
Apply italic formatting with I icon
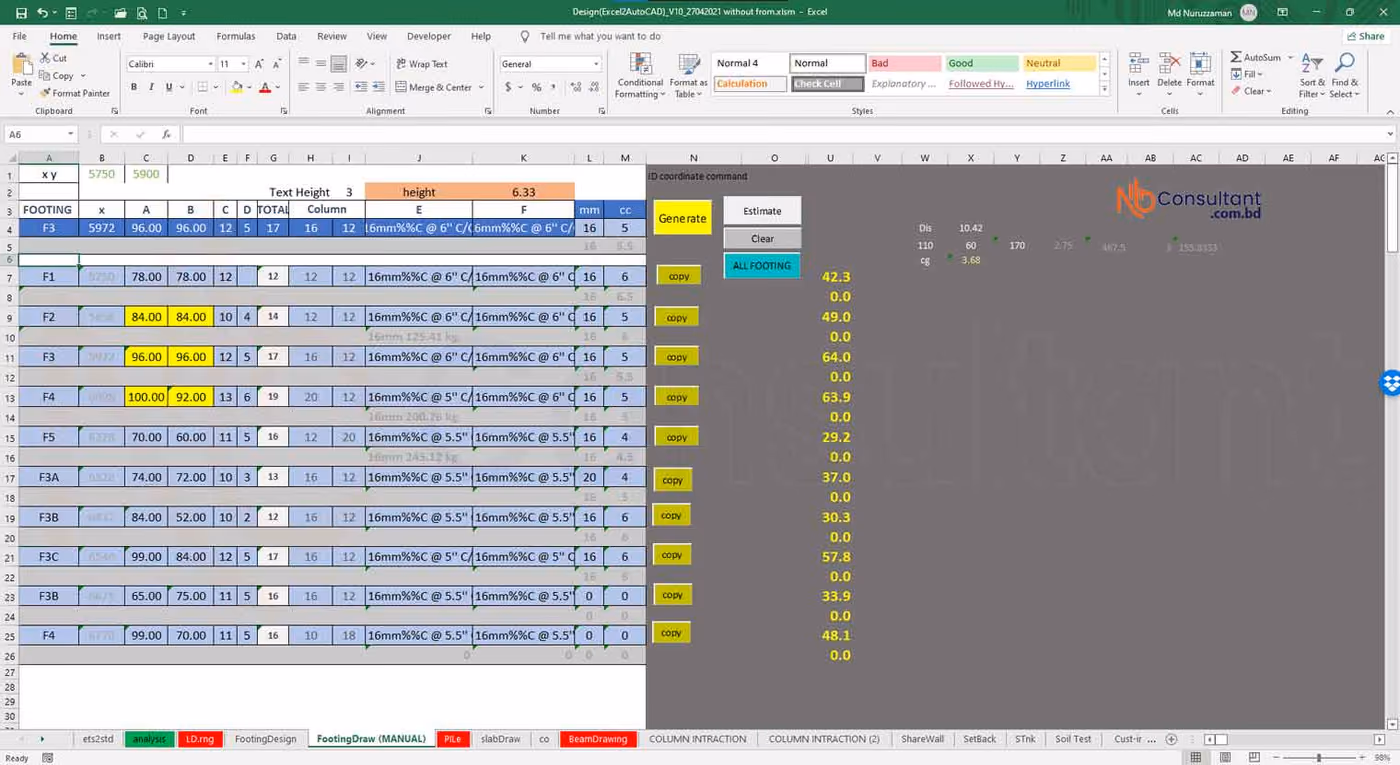[x=151, y=87]
